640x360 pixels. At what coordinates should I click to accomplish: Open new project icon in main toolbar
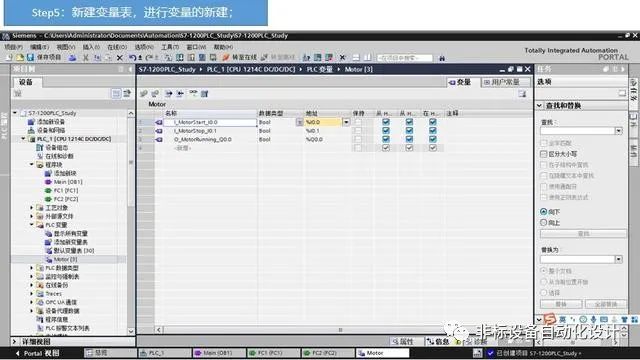(9, 58)
